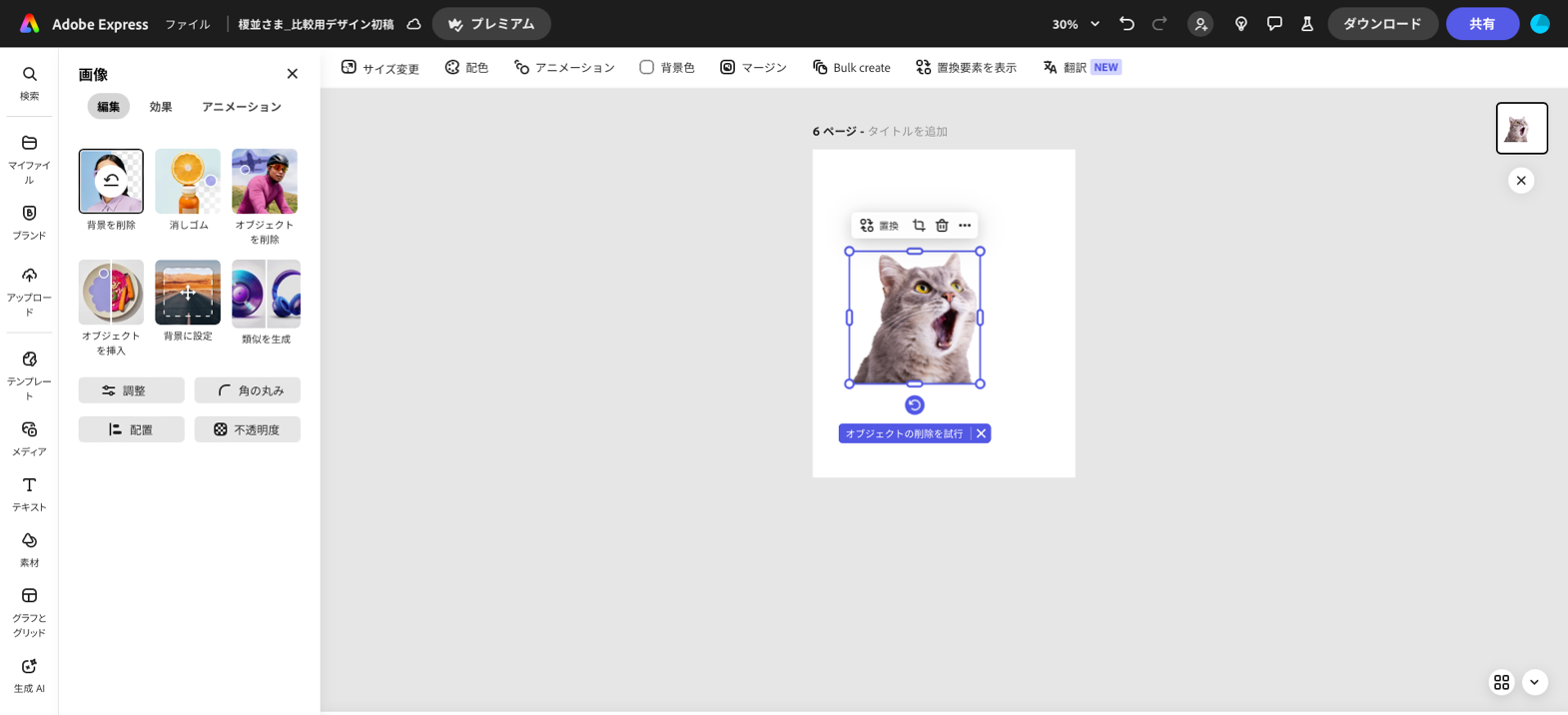
Task: Click the タイトルを追加 page title field
Action: [x=907, y=131]
